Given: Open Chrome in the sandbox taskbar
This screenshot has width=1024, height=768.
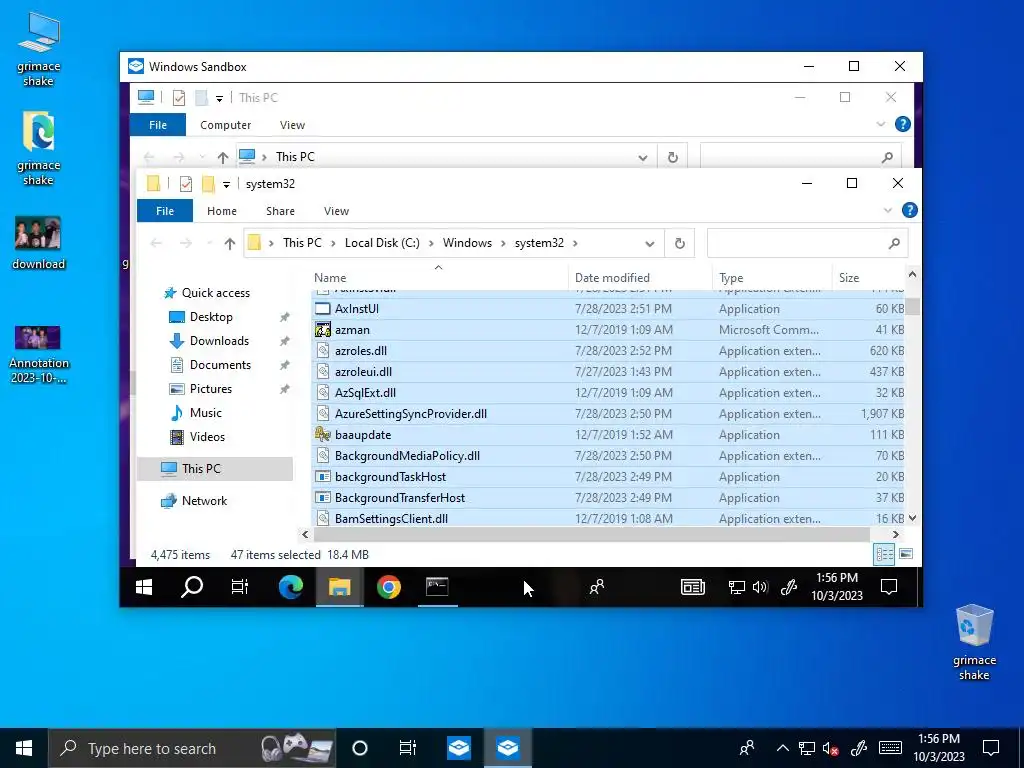Looking at the screenshot, I should tap(389, 587).
